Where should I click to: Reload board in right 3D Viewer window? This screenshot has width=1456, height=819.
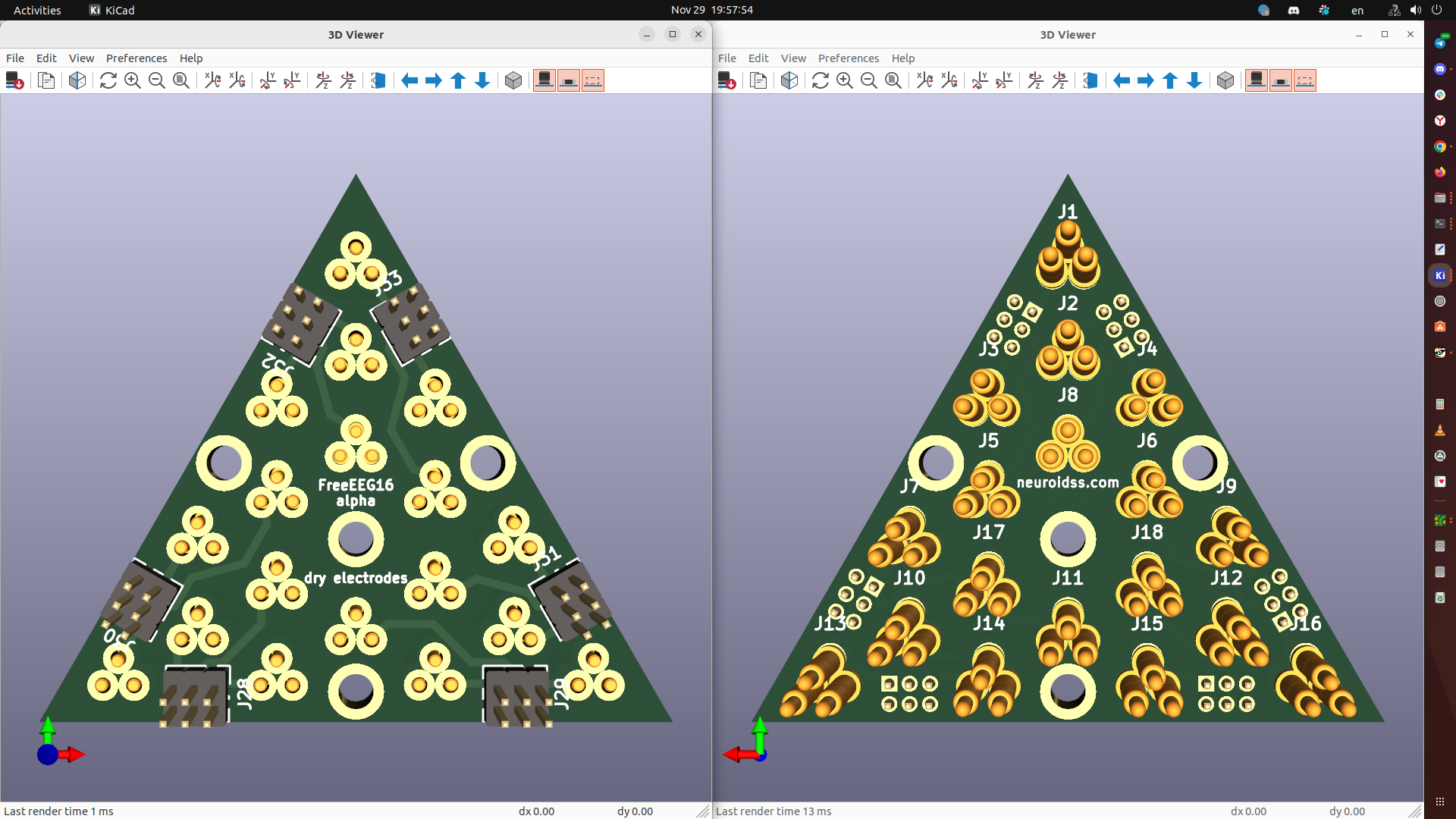(726, 80)
